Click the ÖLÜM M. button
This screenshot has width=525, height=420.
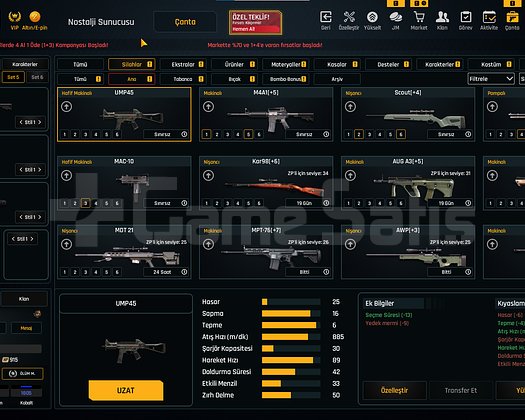(22, 373)
